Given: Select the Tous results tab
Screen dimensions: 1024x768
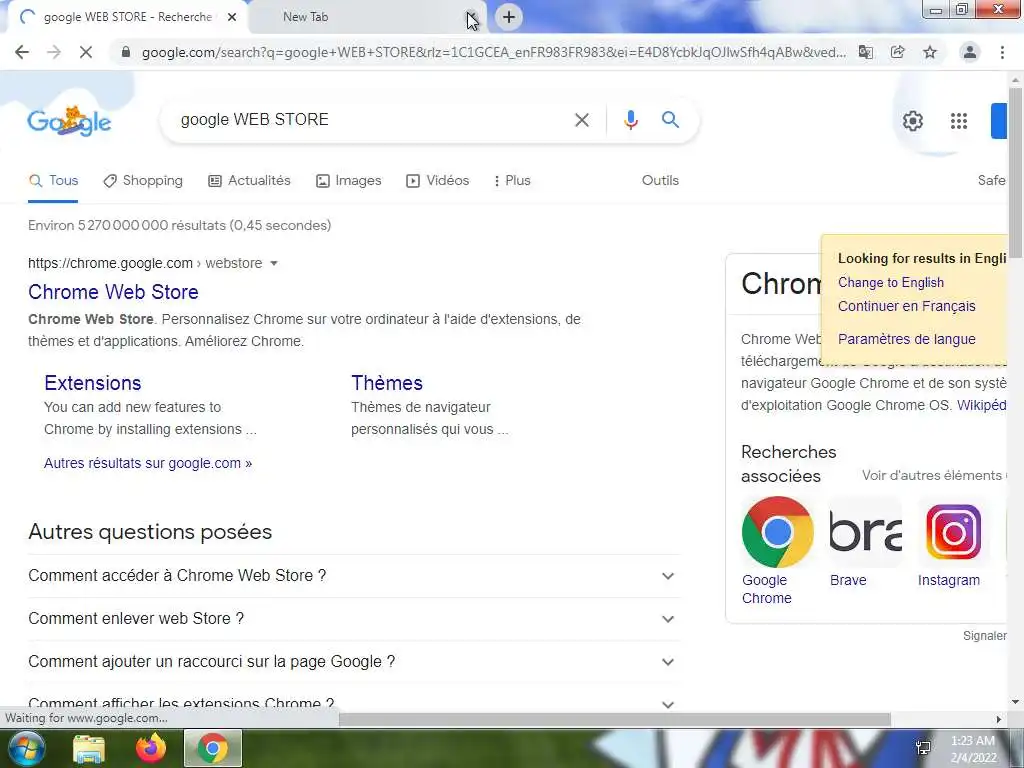Looking at the screenshot, I should pyautogui.click(x=54, y=181).
